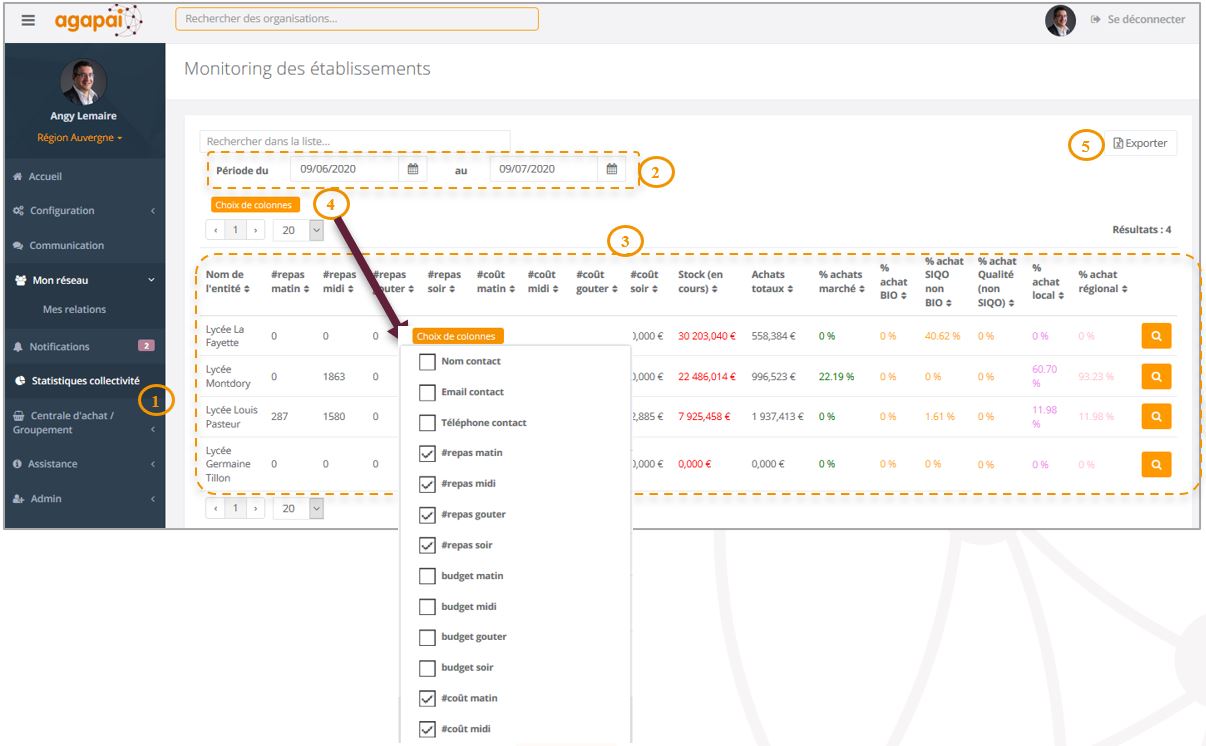Open Communication in sidebar
Viewport: 1206px width, 746px height.
pos(59,245)
